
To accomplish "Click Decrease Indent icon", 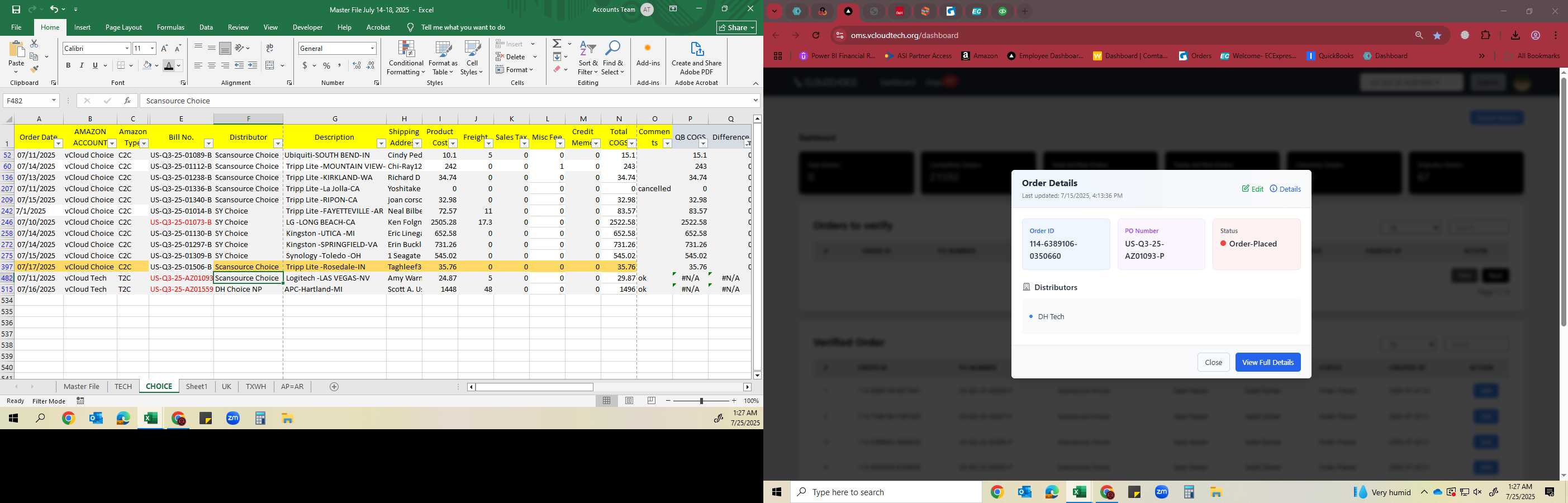I will pyautogui.click(x=239, y=65).
